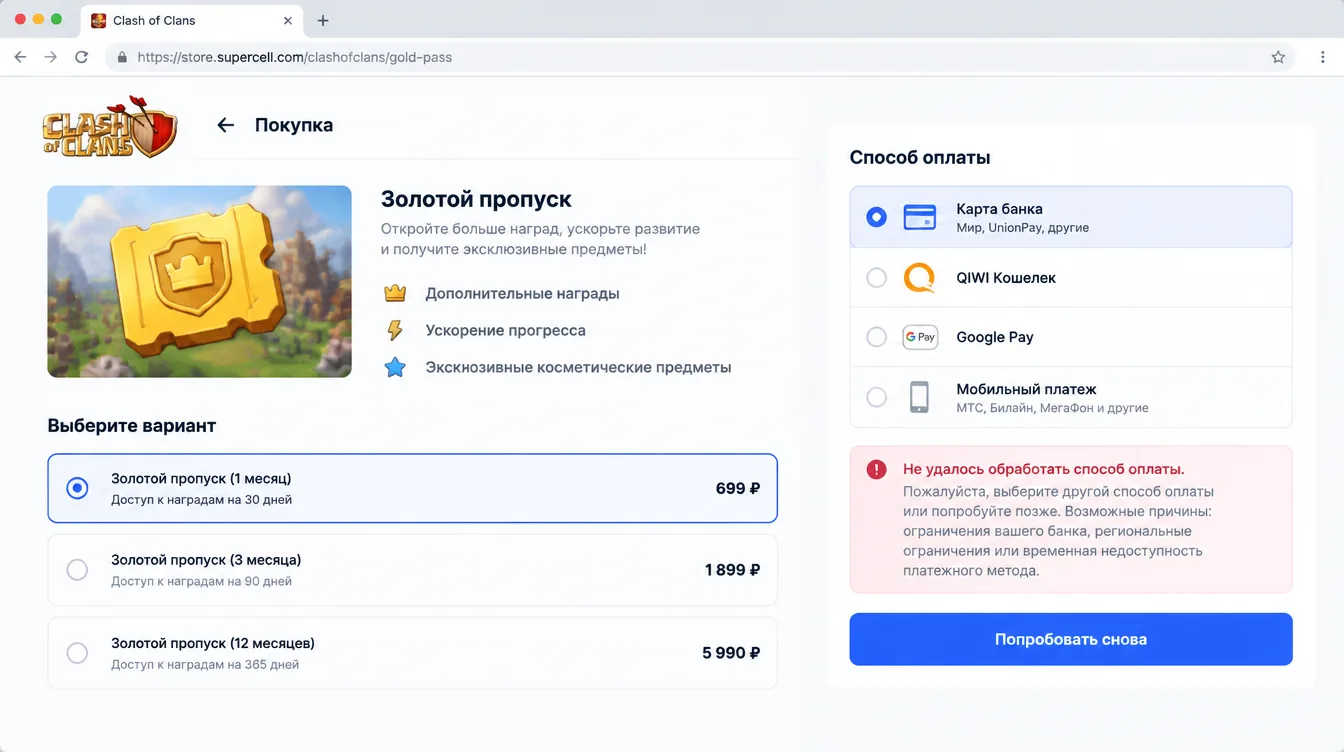The image size is (1344, 752).
Task: Bookmark this page with the star icon
Action: tap(1278, 57)
